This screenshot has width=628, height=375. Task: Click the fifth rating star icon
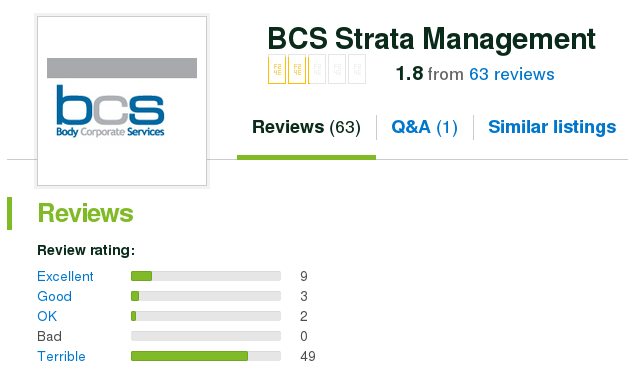pyautogui.click(x=357, y=69)
